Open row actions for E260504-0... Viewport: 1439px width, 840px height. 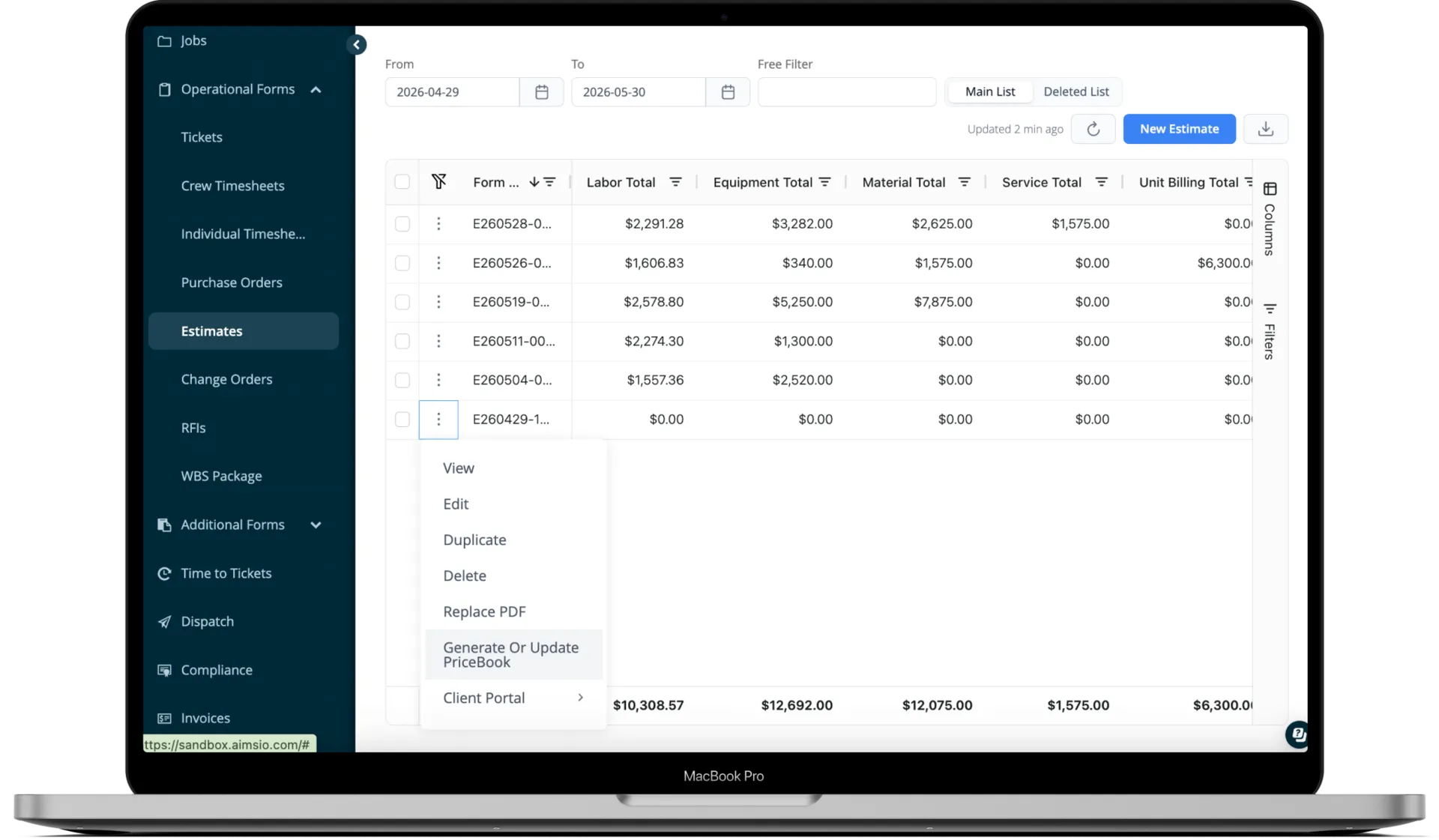click(438, 380)
